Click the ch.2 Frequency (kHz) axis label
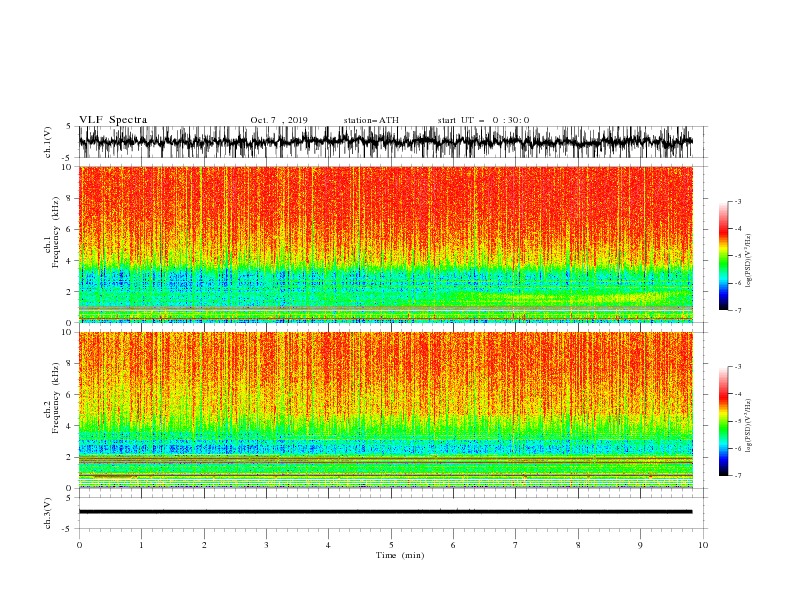Viewport: 792px width, 612px height. click(52, 398)
